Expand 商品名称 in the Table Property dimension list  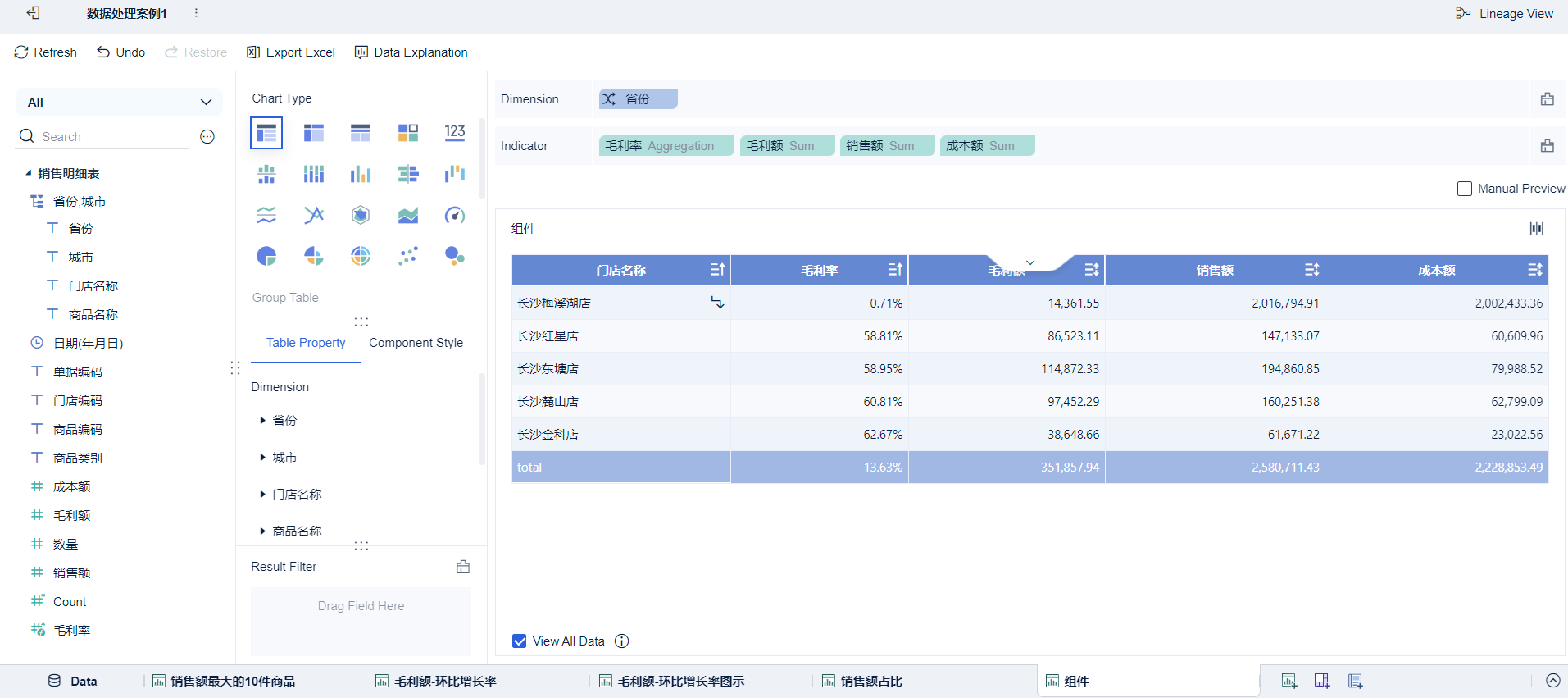pos(262,531)
